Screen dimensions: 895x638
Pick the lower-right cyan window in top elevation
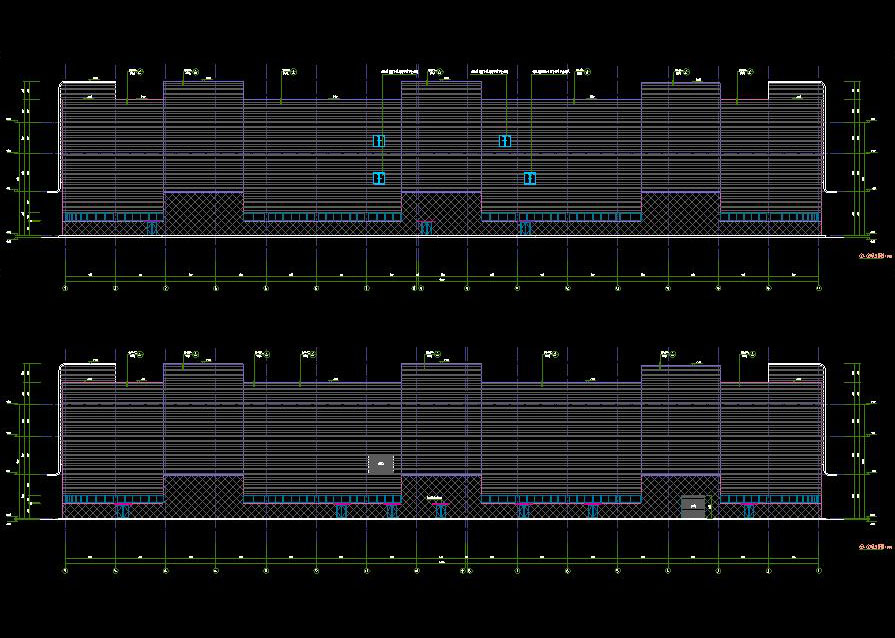[x=529, y=178]
